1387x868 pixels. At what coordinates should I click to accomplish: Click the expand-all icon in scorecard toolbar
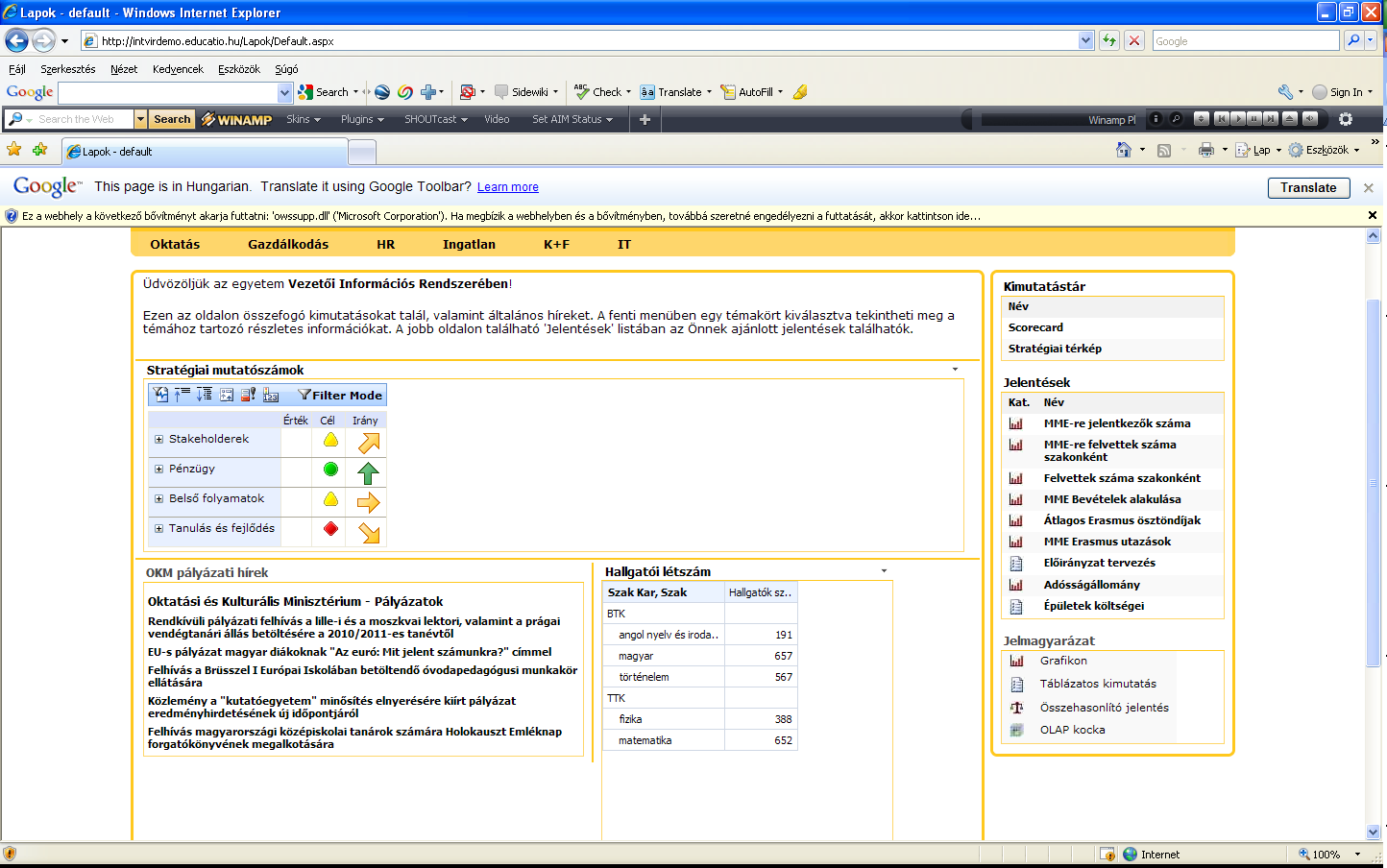click(x=204, y=395)
